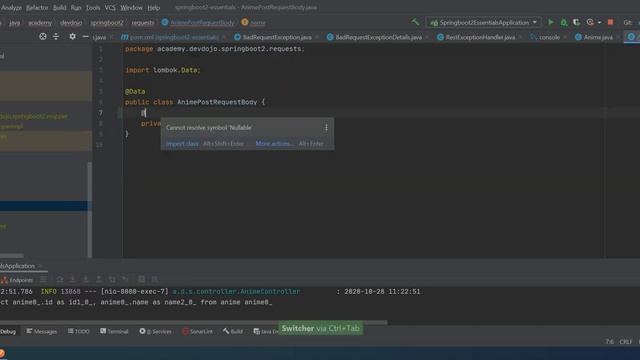Viewport: 640px width, 360px height.
Task: Click the Debug bug icon in toolbar
Action: pyautogui.click(x=564, y=22)
